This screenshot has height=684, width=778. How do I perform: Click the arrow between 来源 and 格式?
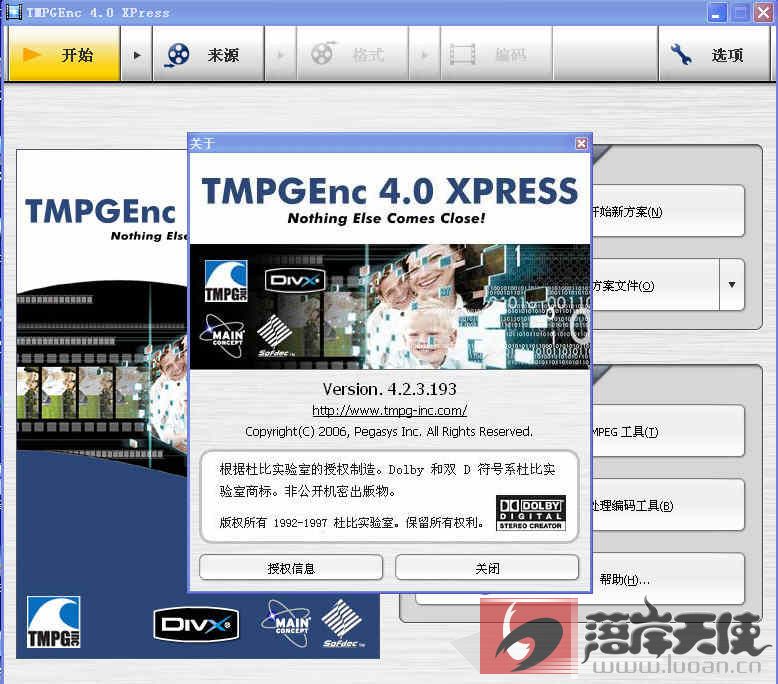(280, 54)
